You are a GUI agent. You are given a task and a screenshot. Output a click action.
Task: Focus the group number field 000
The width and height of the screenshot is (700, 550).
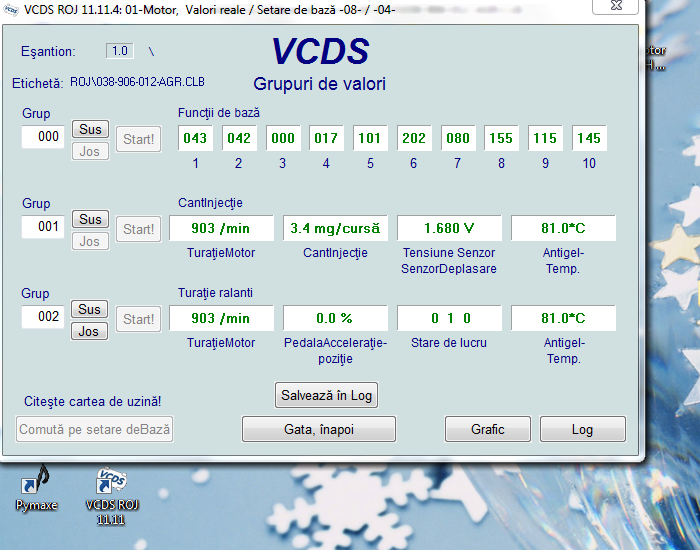[x=43, y=137]
